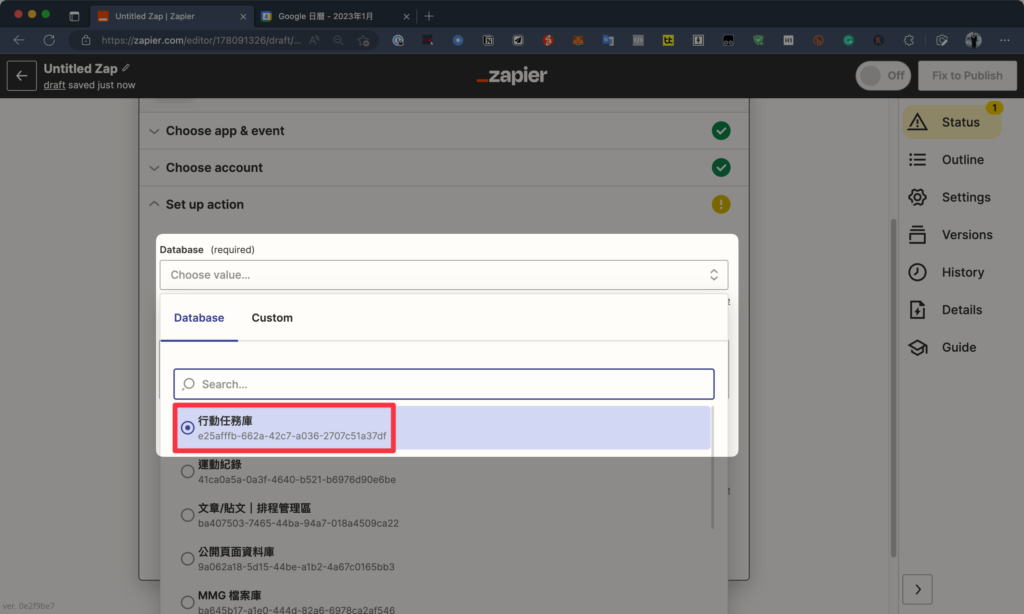
Task: Close the Google calendar browser tab
Action: click(406, 16)
